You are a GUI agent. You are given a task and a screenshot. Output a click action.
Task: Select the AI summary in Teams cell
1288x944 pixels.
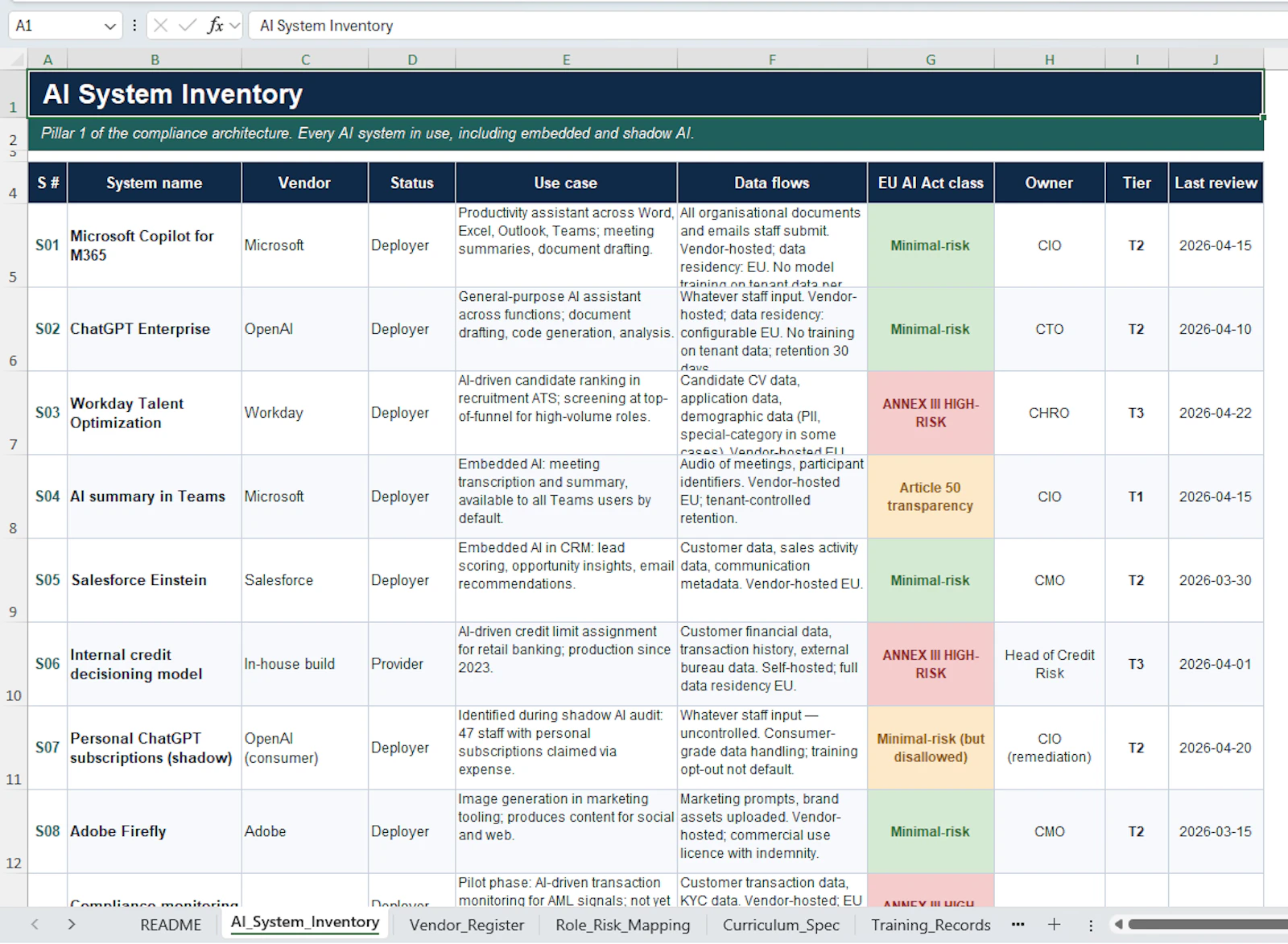click(155, 497)
